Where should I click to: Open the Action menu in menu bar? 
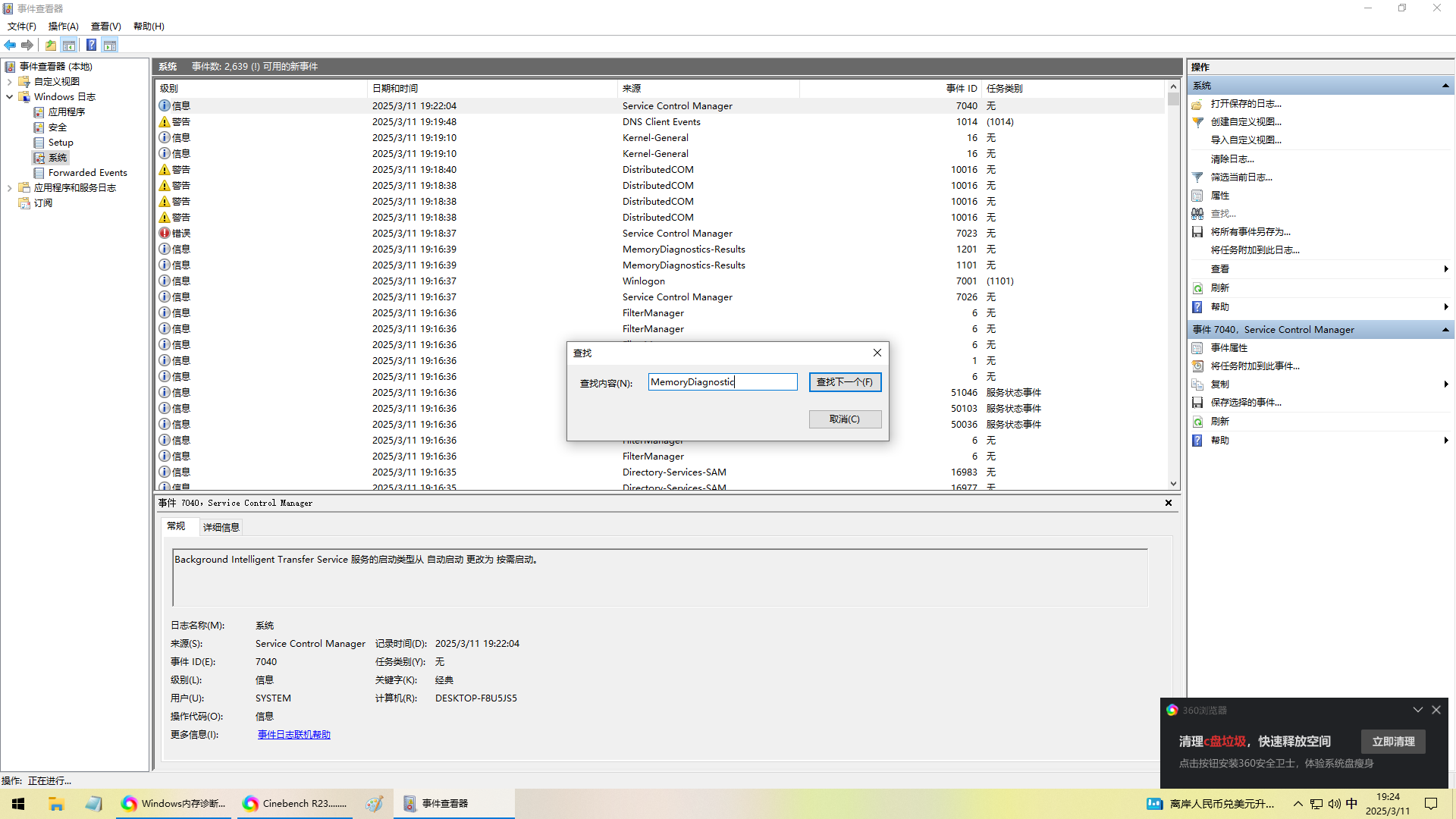click(63, 27)
